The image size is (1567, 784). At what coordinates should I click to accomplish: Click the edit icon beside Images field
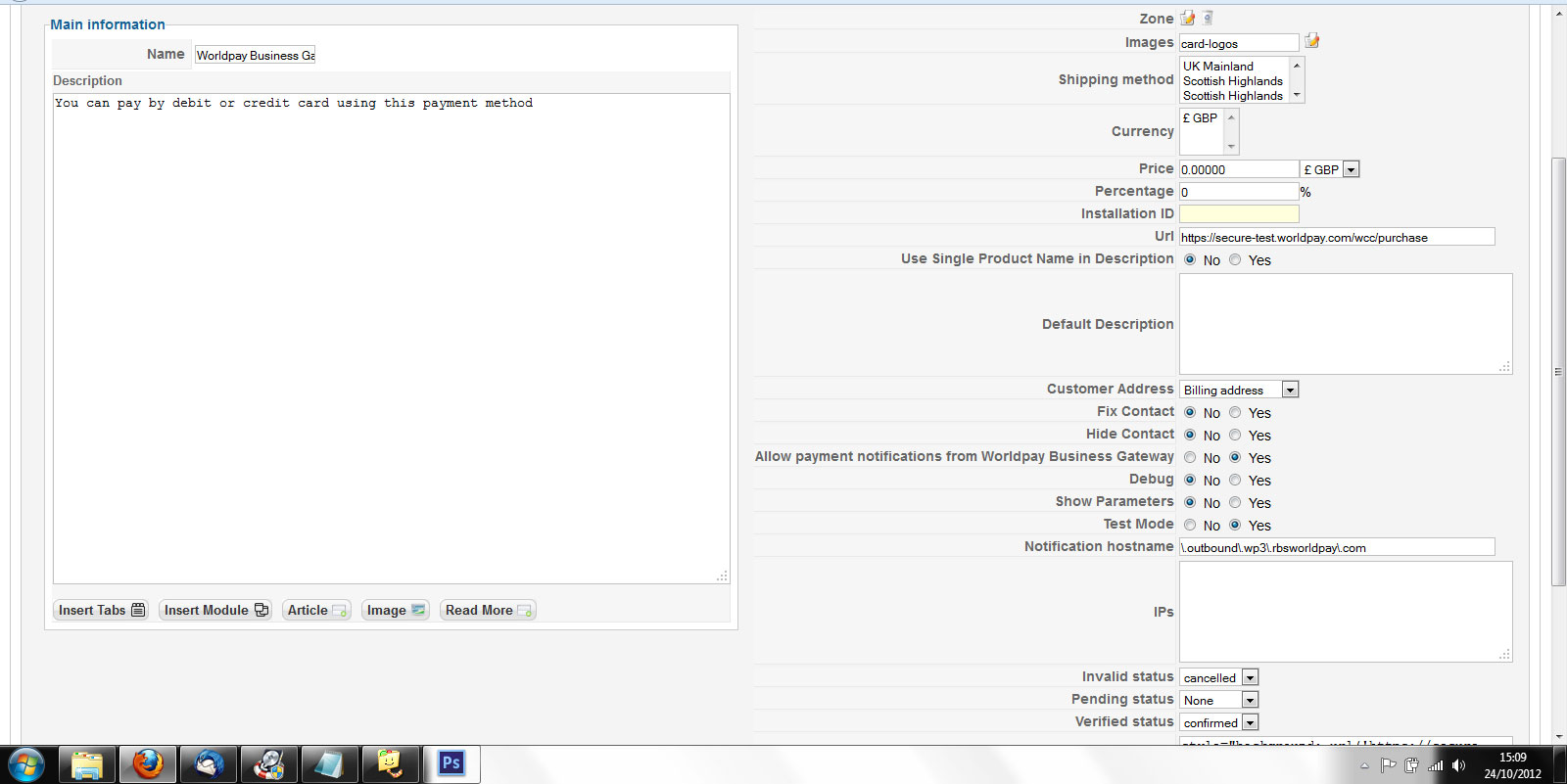pyautogui.click(x=1312, y=41)
